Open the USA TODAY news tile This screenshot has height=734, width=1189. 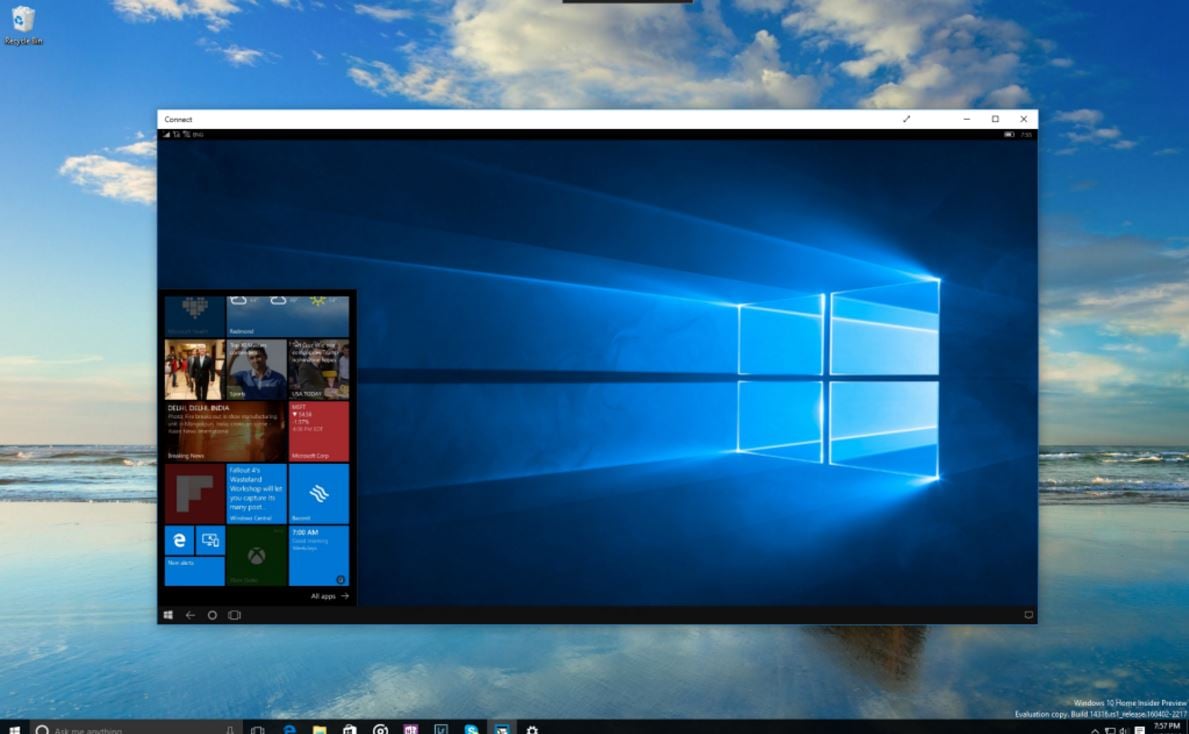[x=318, y=368]
